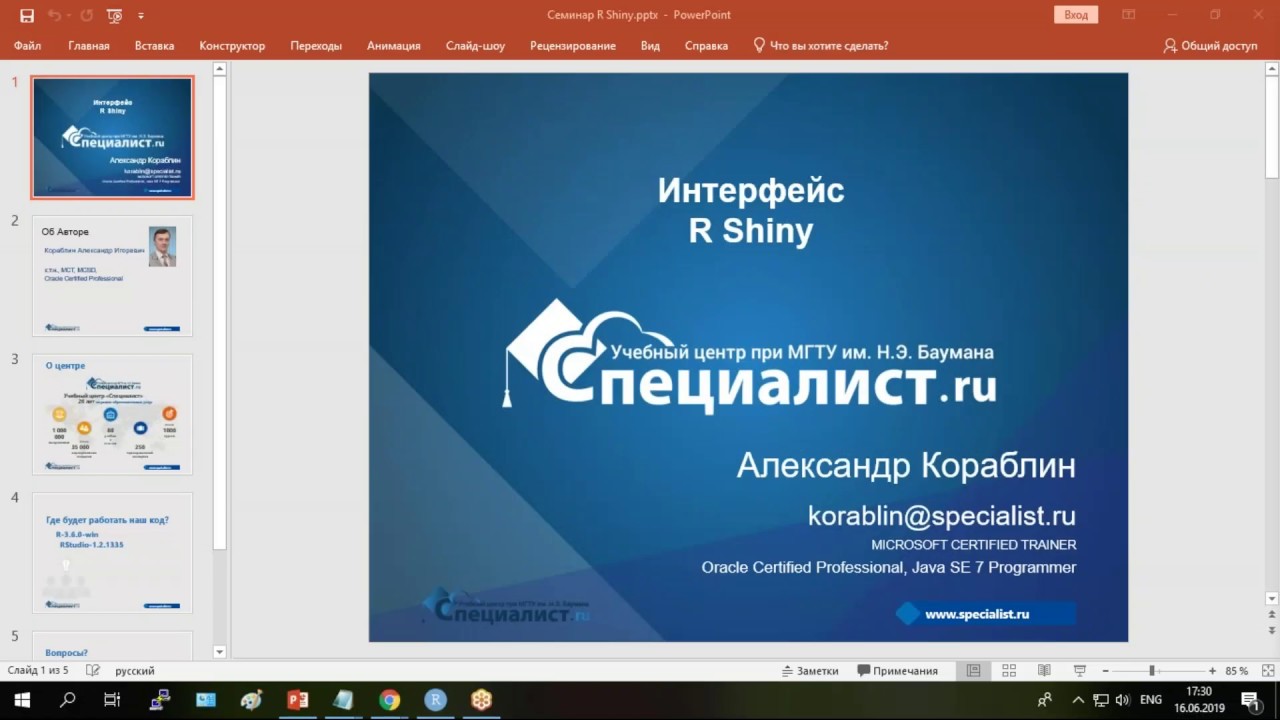
Task: Open the Customize Quick Access Toolbar dropdown
Action: pos(140,16)
